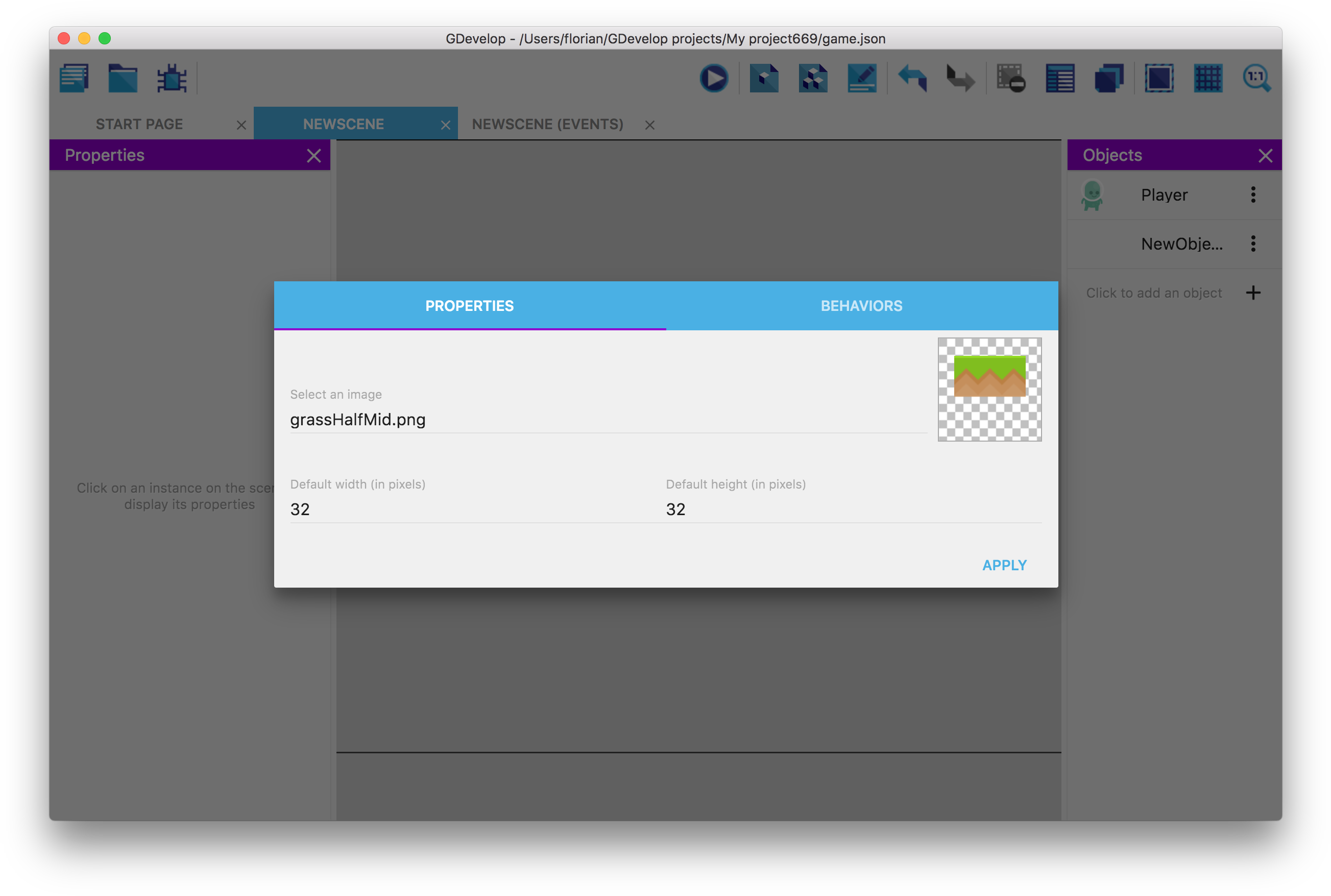Close the Objects panel

pos(1265,155)
